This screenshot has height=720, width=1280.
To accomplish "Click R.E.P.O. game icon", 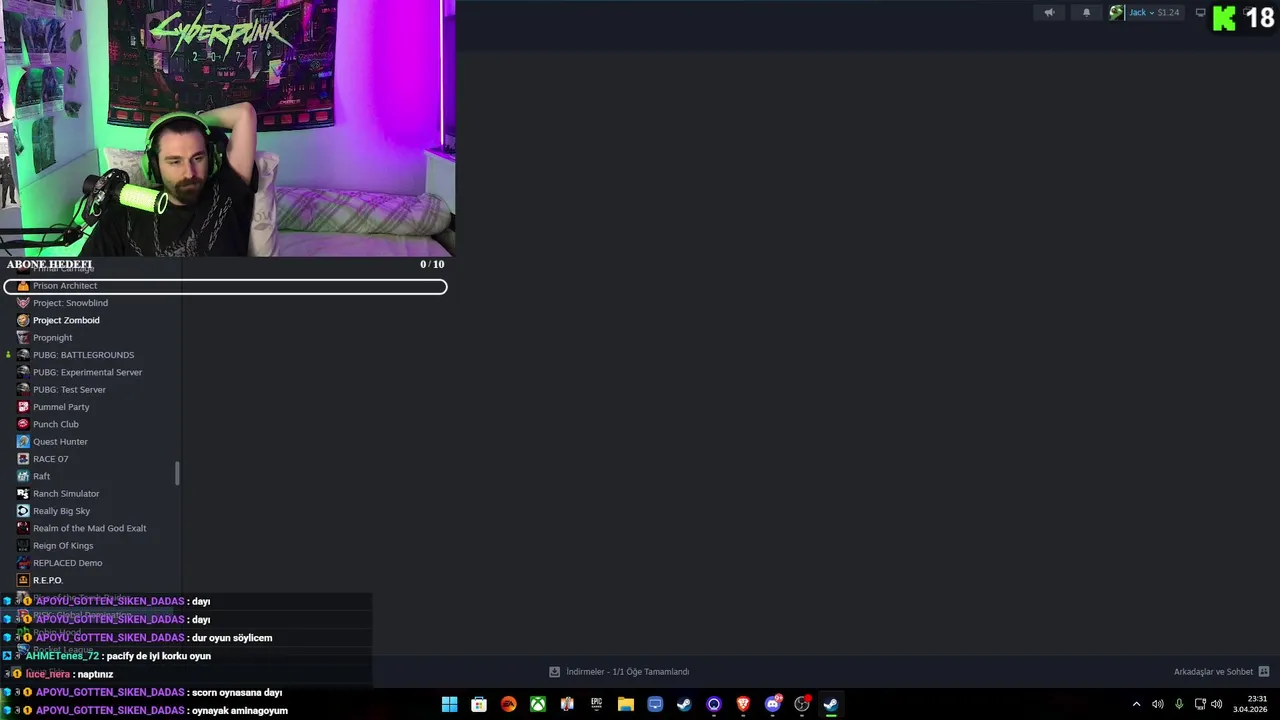I will click(23, 580).
